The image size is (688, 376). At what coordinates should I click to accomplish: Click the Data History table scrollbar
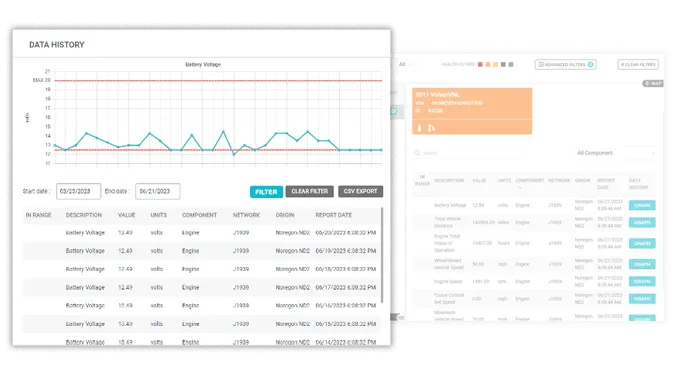[382, 255]
